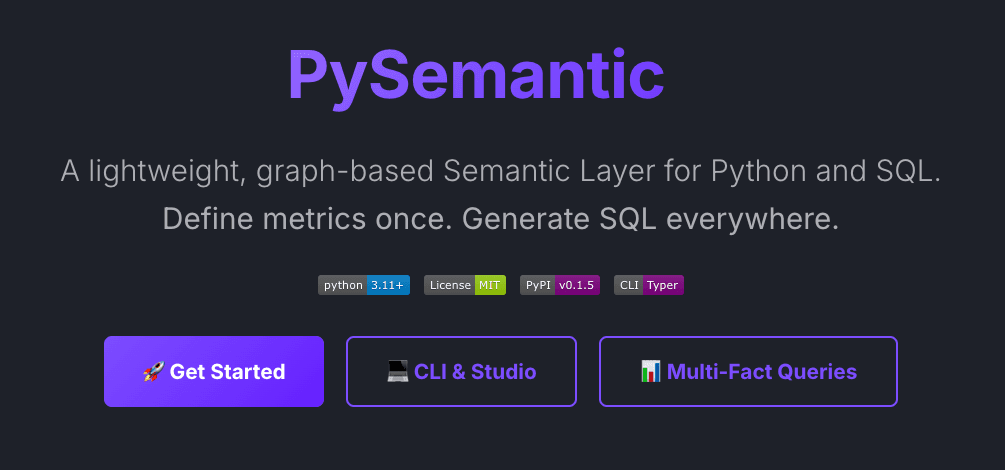1005x470 pixels.
Task: Open the Multi-Fact Queries page
Action: (x=749, y=371)
